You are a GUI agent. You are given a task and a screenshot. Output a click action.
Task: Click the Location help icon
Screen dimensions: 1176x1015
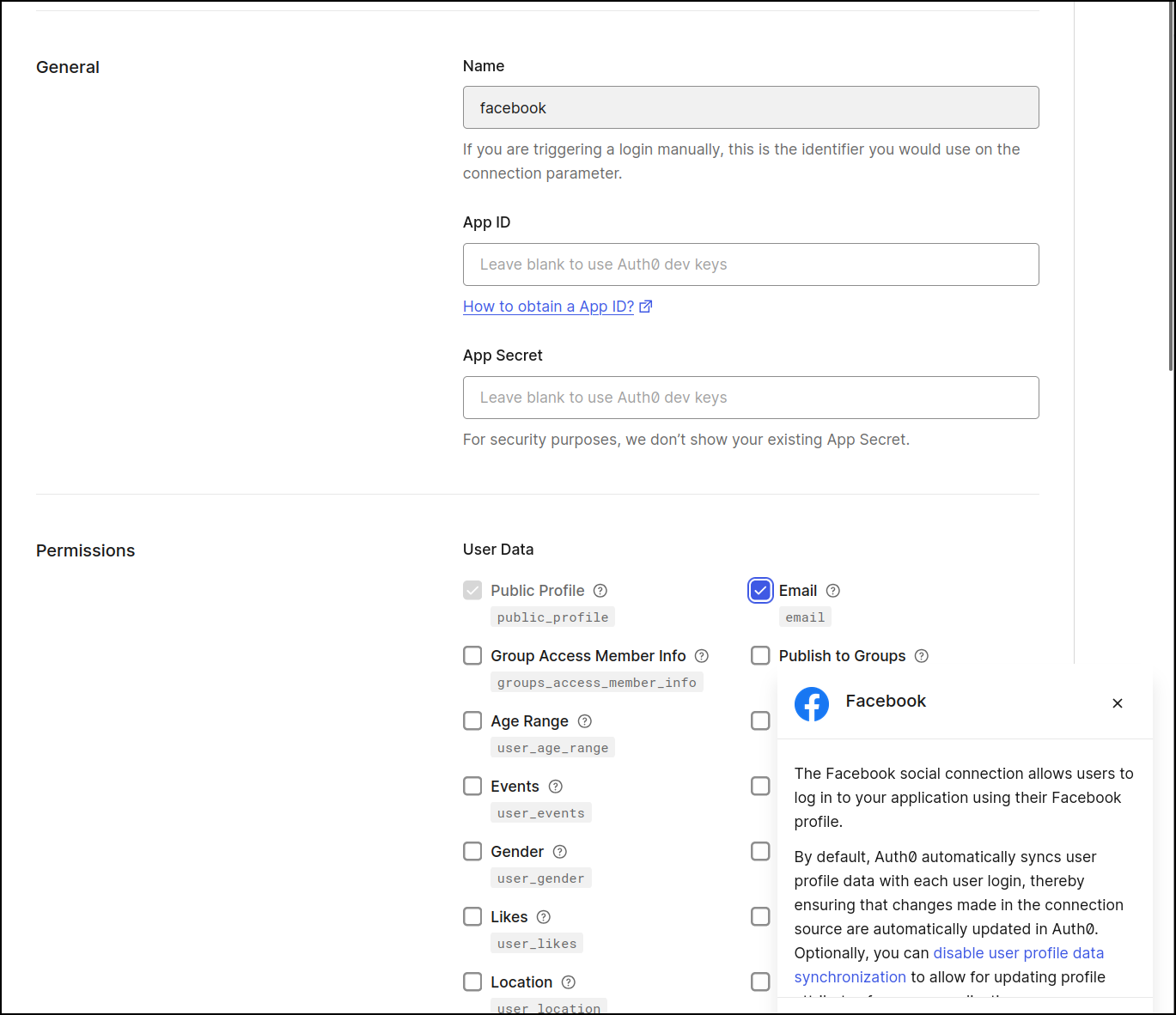pos(569,982)
